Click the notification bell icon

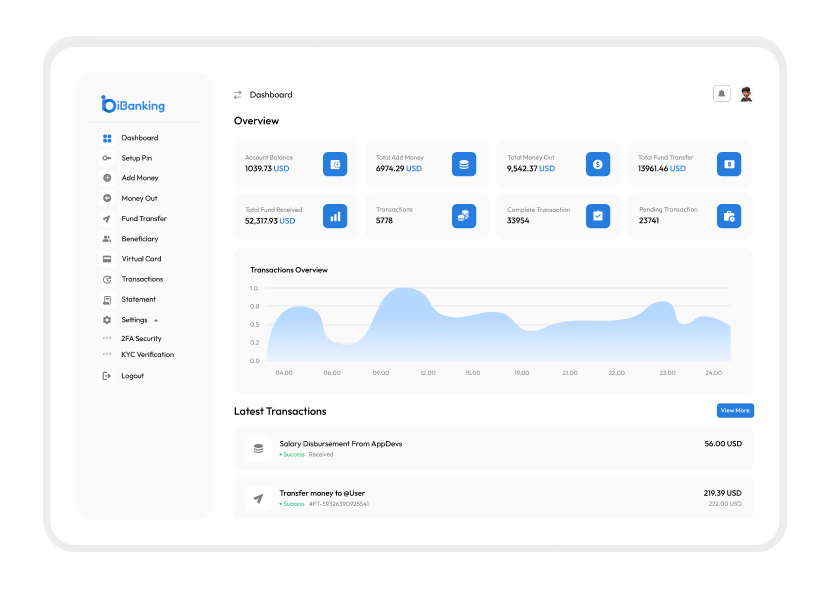(721, 94)
